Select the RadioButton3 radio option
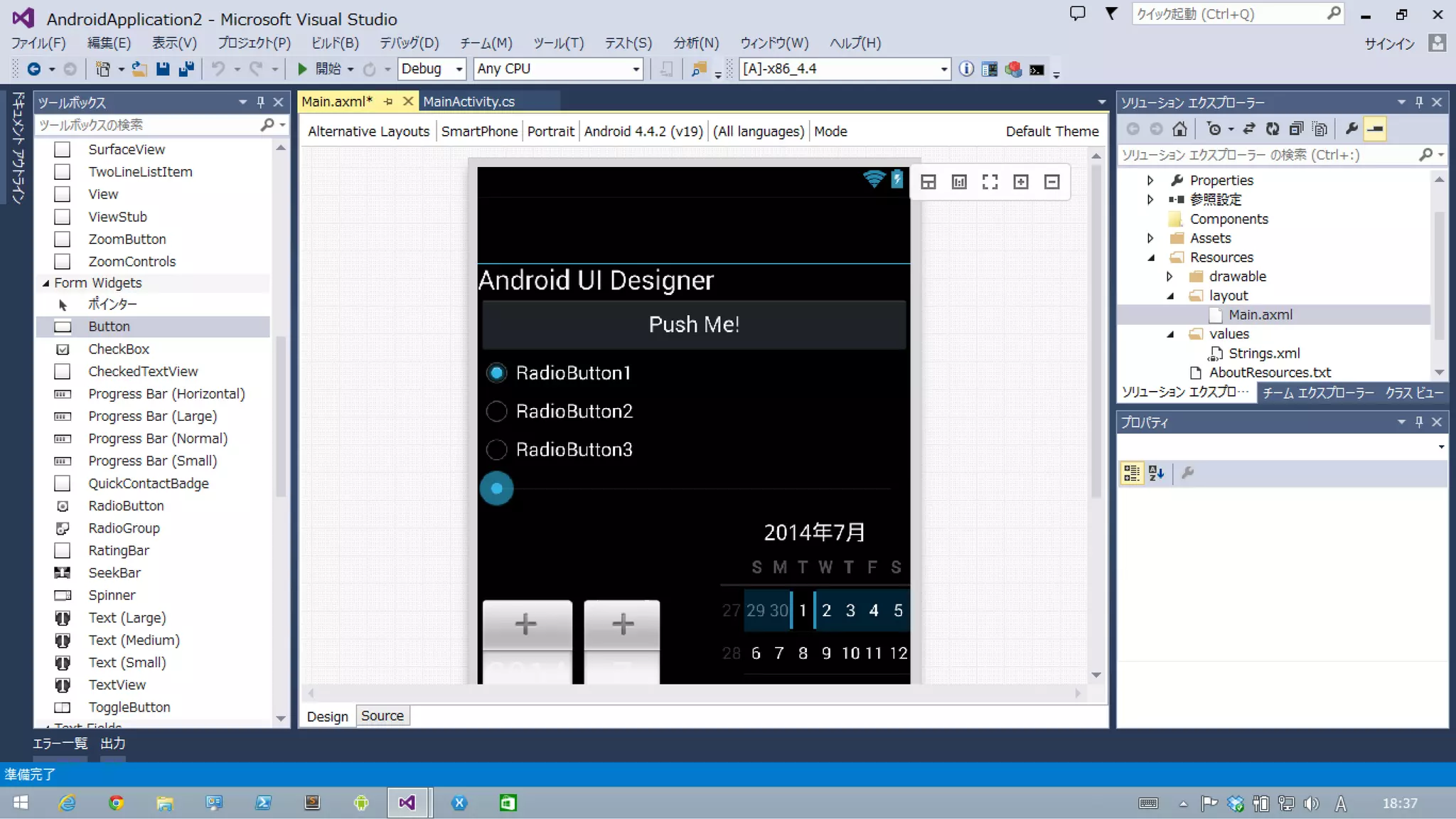The height and width of the screenshot is (819, 1456). pyautogui.click(x=496, y=449)
